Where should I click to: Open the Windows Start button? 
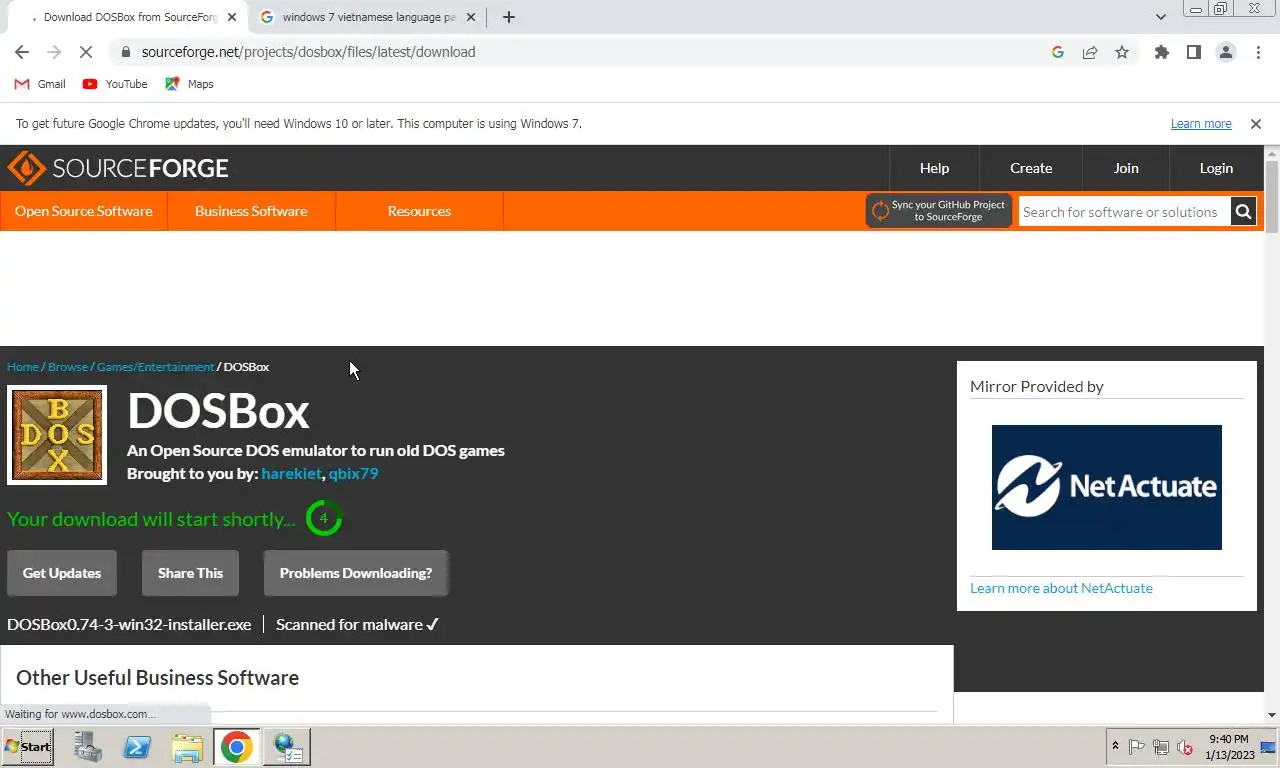click(x=28, y=747)
